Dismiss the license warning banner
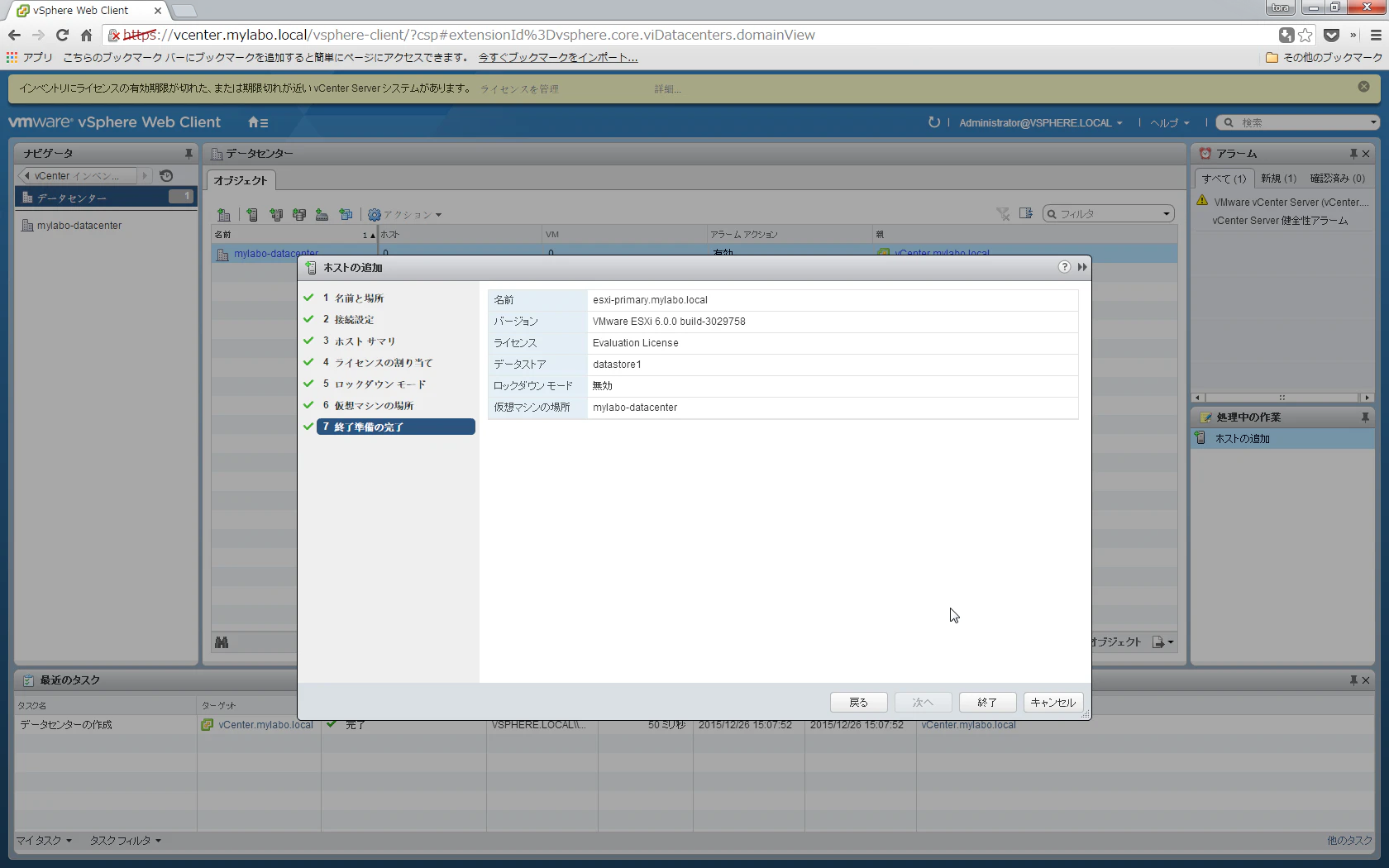Viewport: 1389px width, 868px height. 1363,87
